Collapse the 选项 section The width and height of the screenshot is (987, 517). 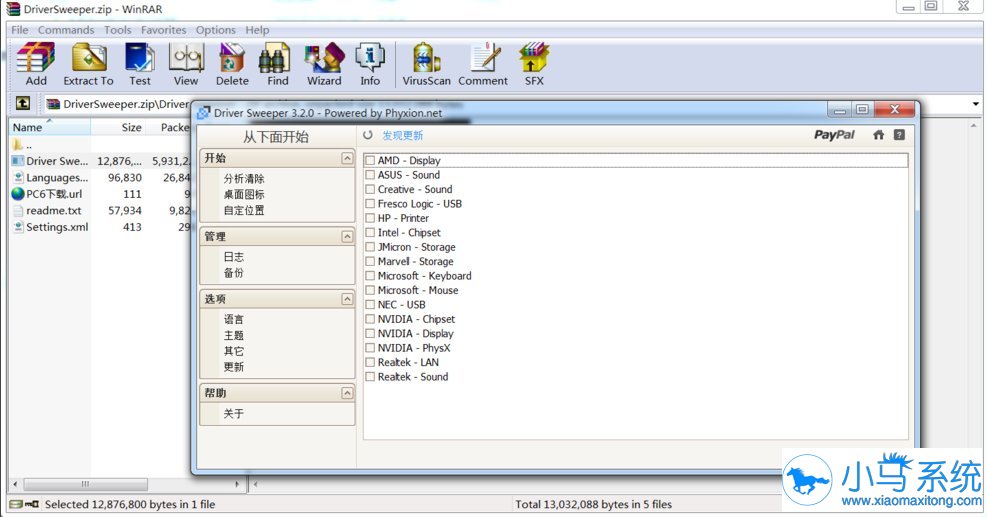point(347,298)
